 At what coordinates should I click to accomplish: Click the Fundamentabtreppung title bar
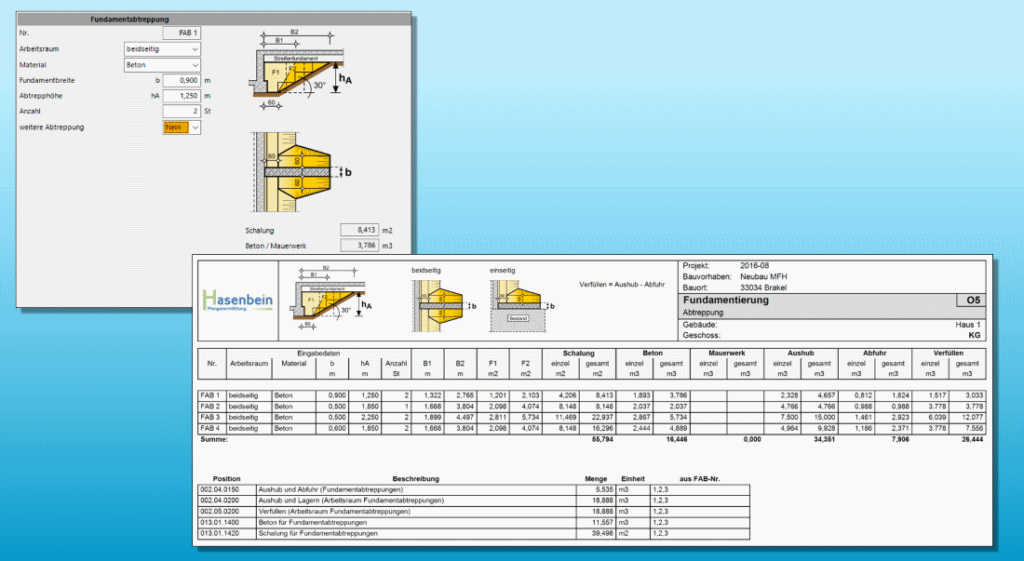pos(128,19)
